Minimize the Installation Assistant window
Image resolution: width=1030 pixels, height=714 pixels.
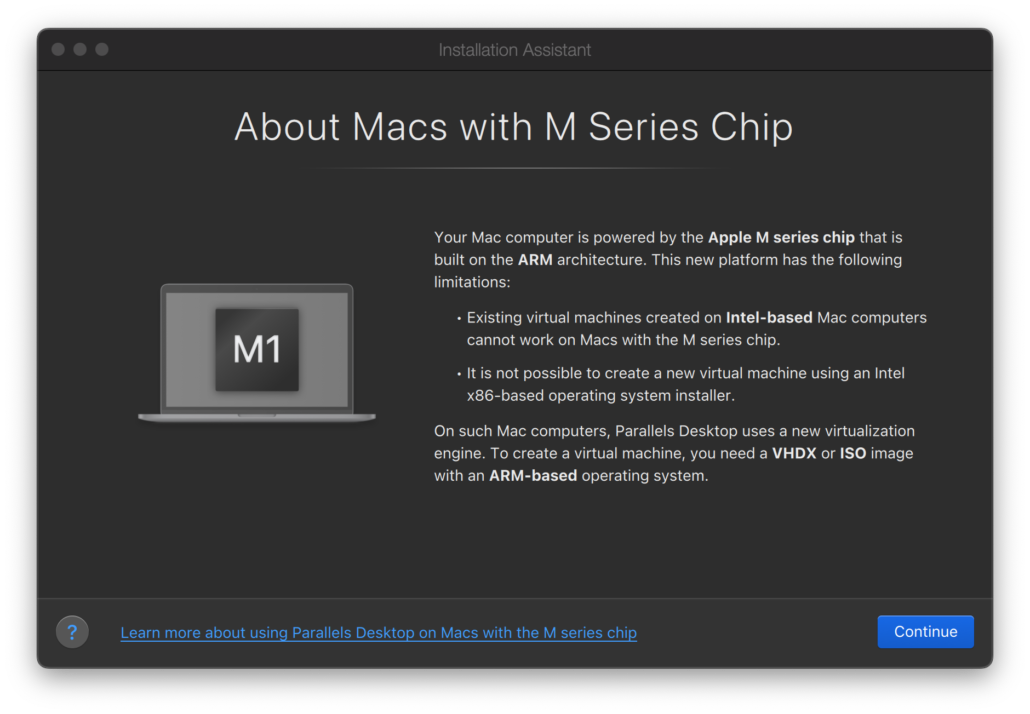tap(80, 49)
